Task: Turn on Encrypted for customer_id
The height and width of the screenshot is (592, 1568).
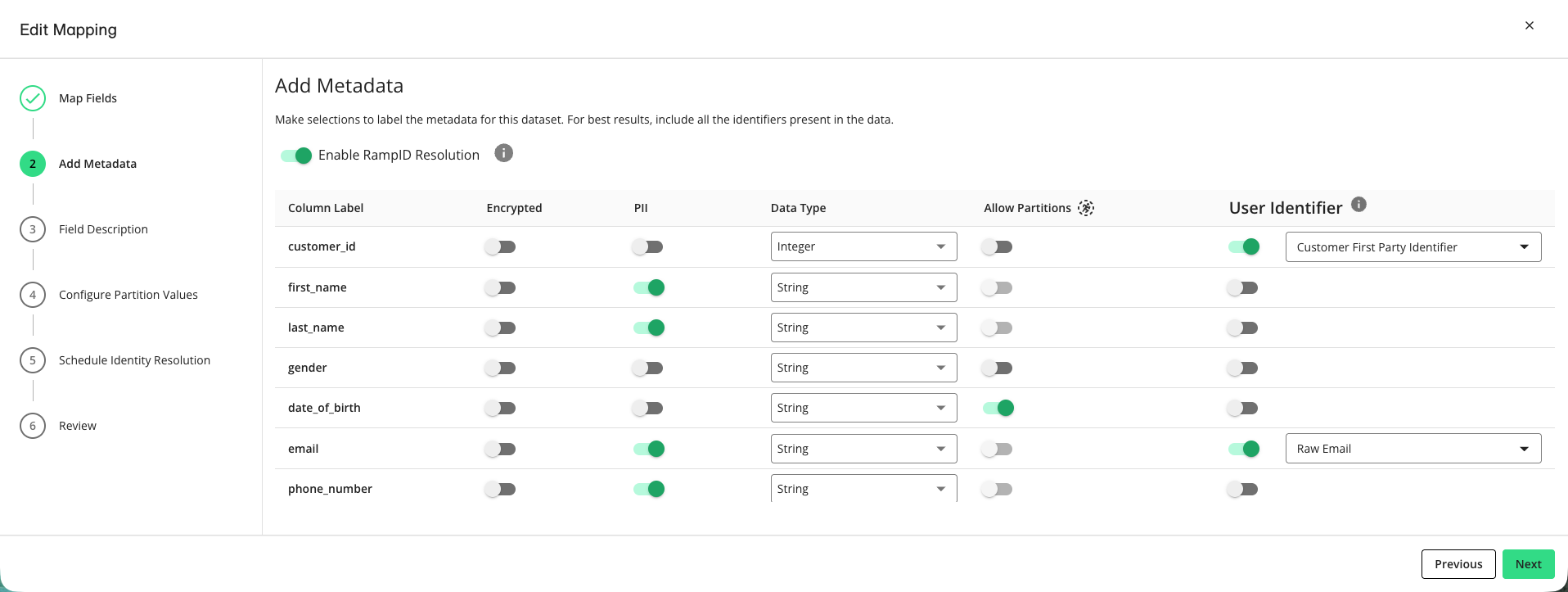Action: (500, 246)
